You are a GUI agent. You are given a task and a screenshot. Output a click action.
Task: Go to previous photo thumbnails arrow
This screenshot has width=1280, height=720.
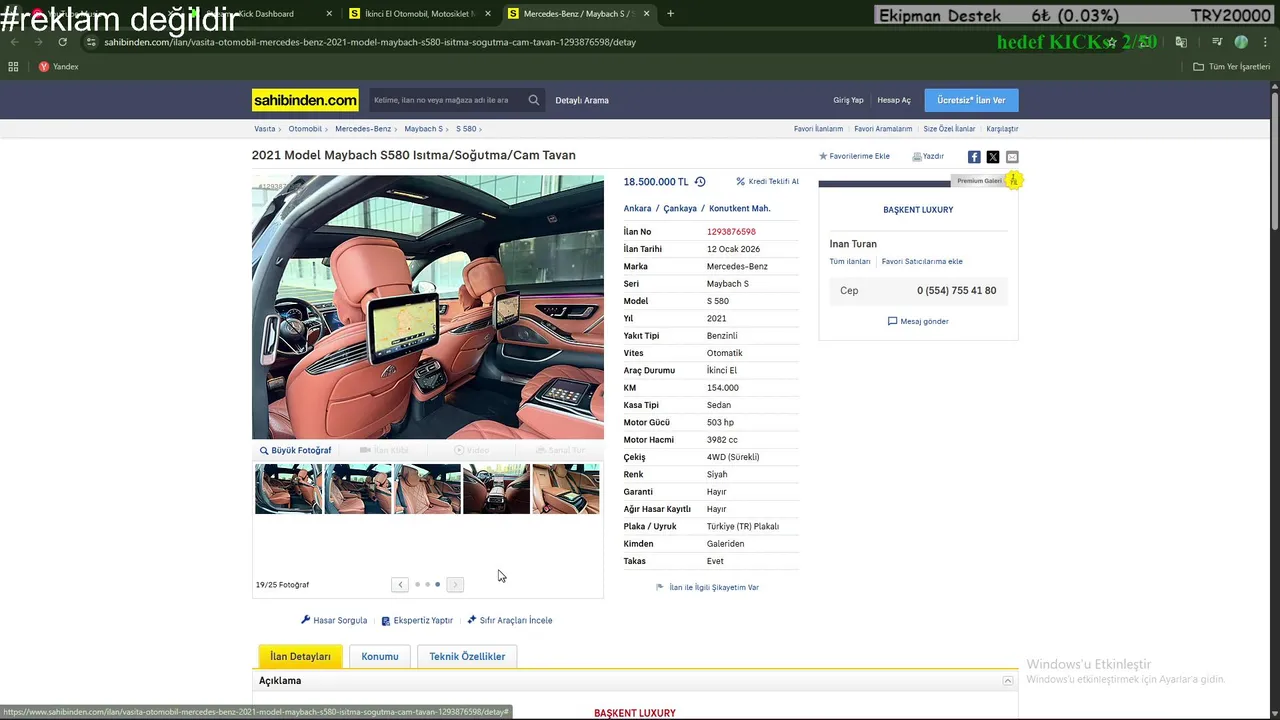pyautogui.click(x=400, y=585)
